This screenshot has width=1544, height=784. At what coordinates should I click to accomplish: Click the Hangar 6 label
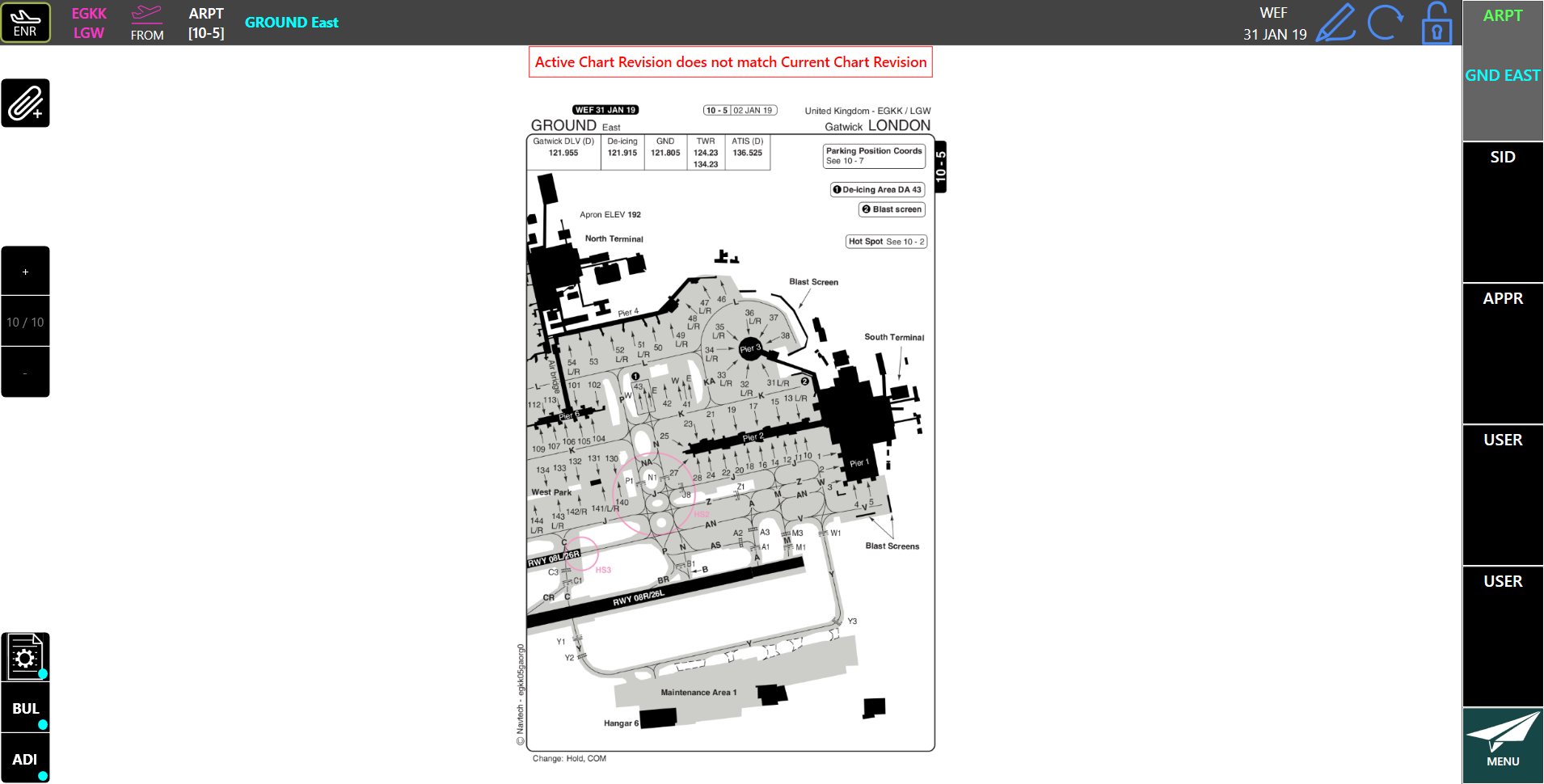[x=621, y=723]
